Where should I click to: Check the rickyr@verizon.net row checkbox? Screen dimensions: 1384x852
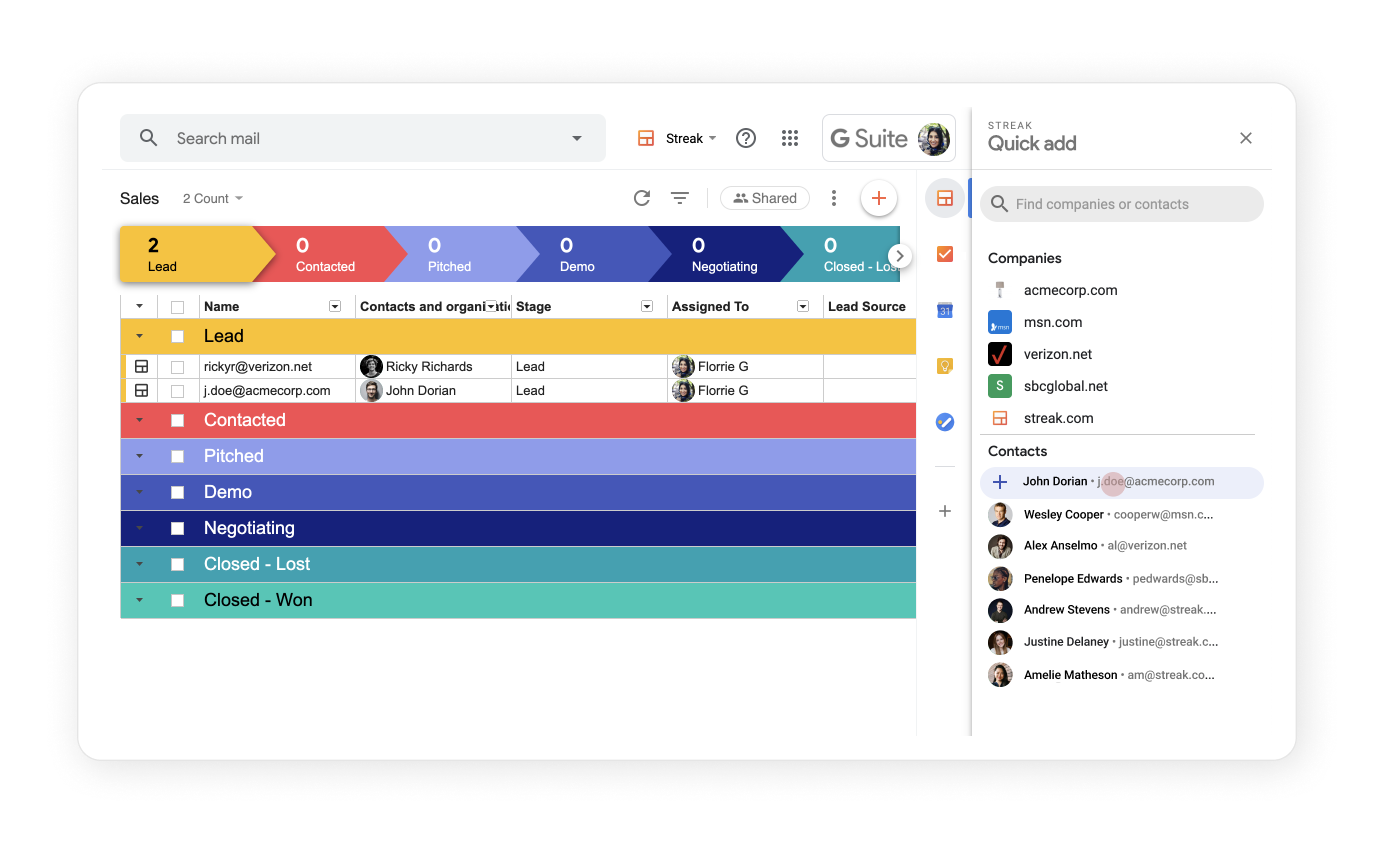coord(178,366)
